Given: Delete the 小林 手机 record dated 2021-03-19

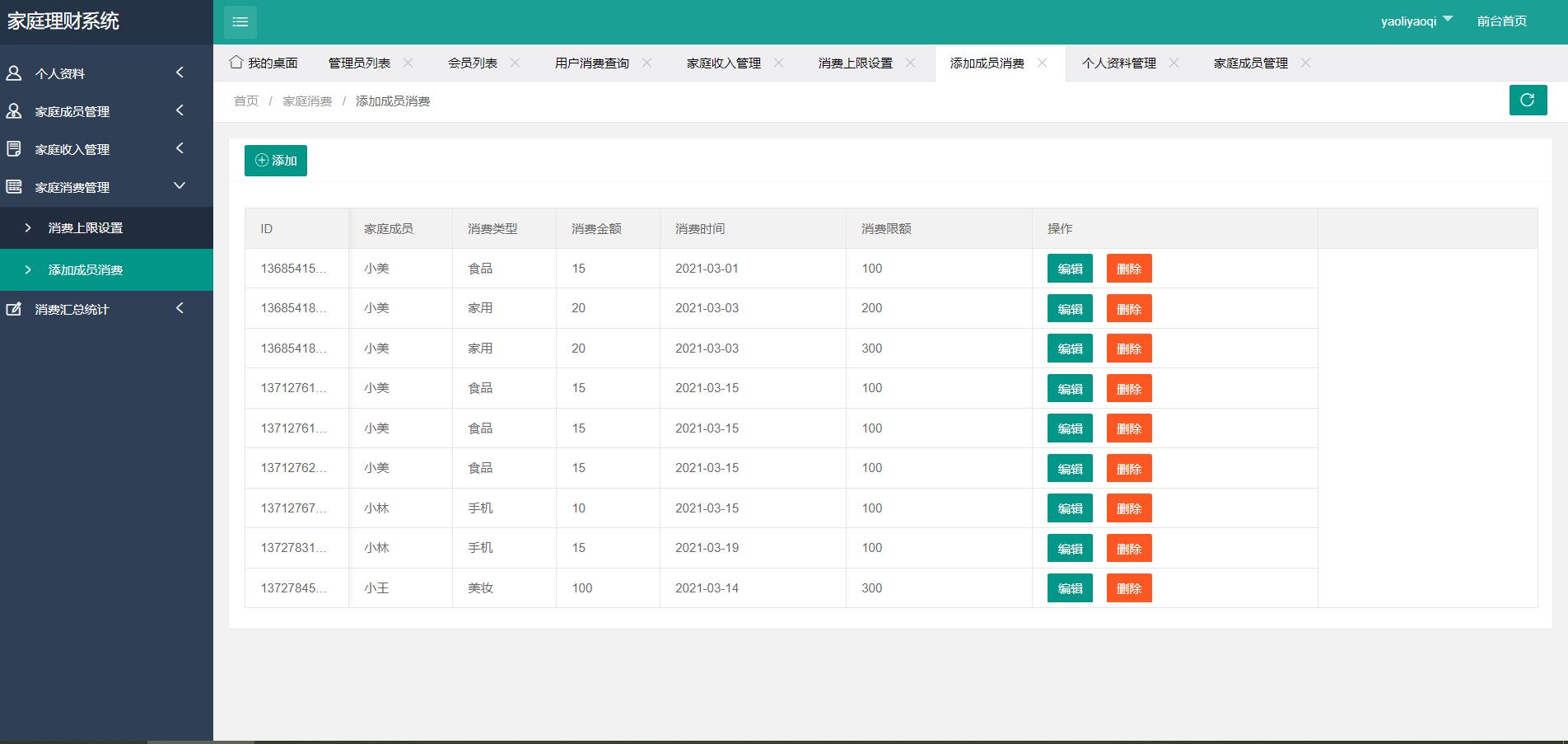Looking at the screenshot, I should tap(1129, 548).
